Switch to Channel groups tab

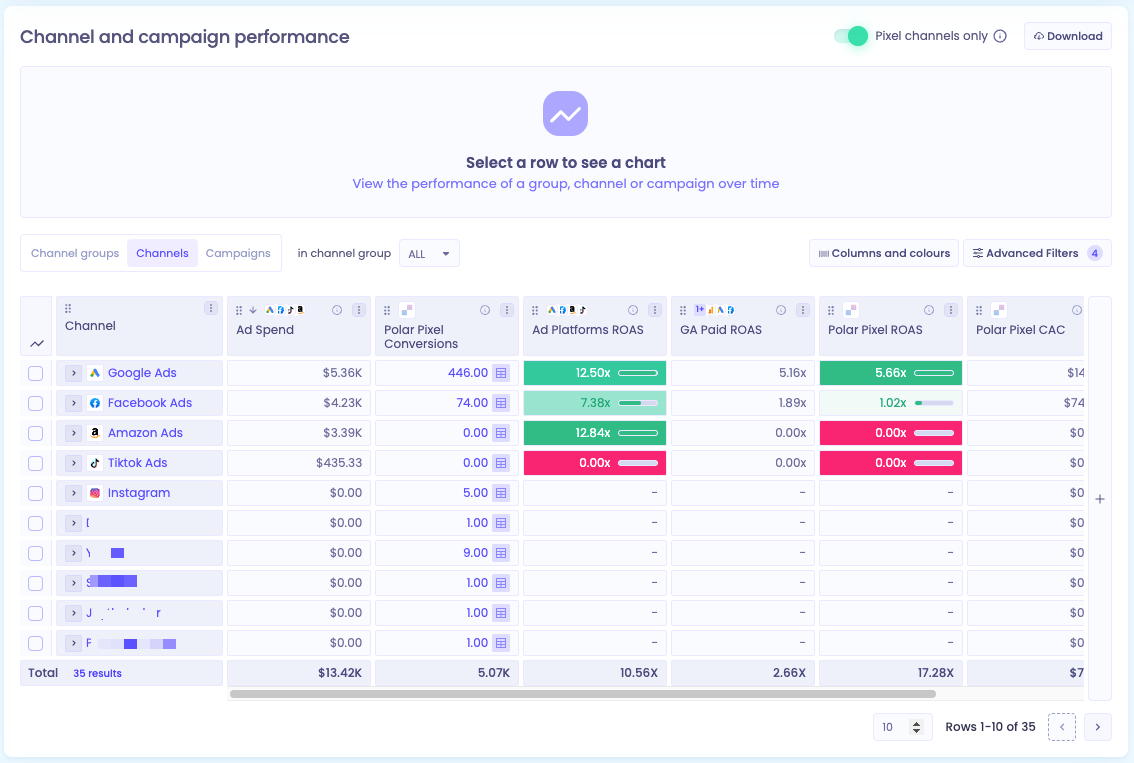pos(75,253)
